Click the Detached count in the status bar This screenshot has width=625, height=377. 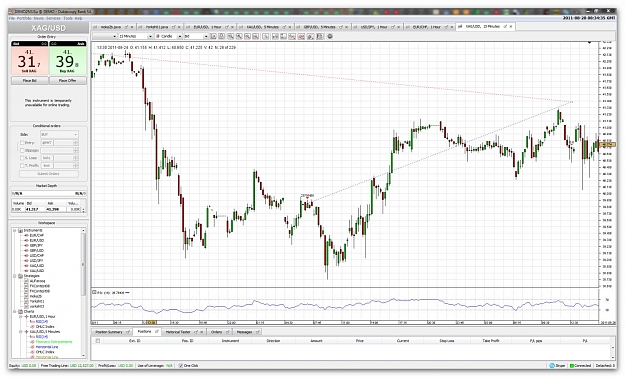click(x=605, y=365)
